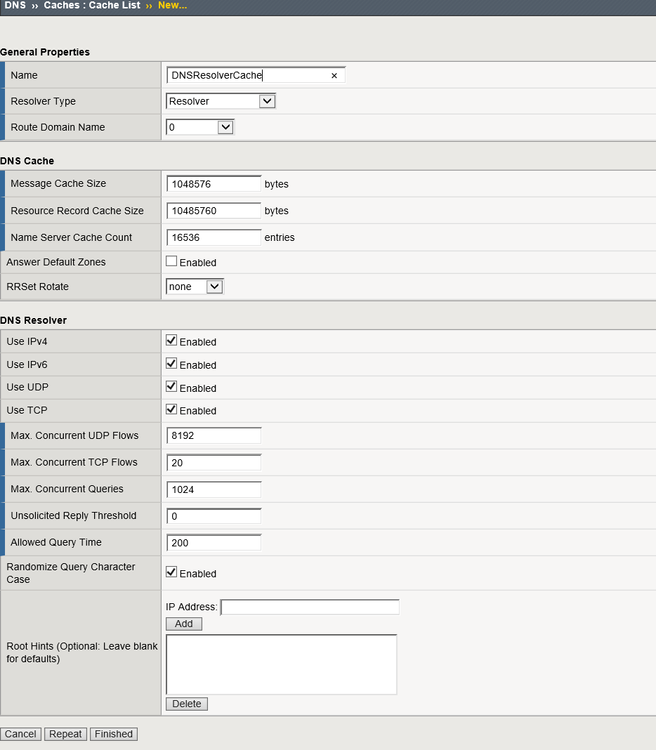
Task: Expand the Route Domain Name dropdown
Action: coord(200,127)
